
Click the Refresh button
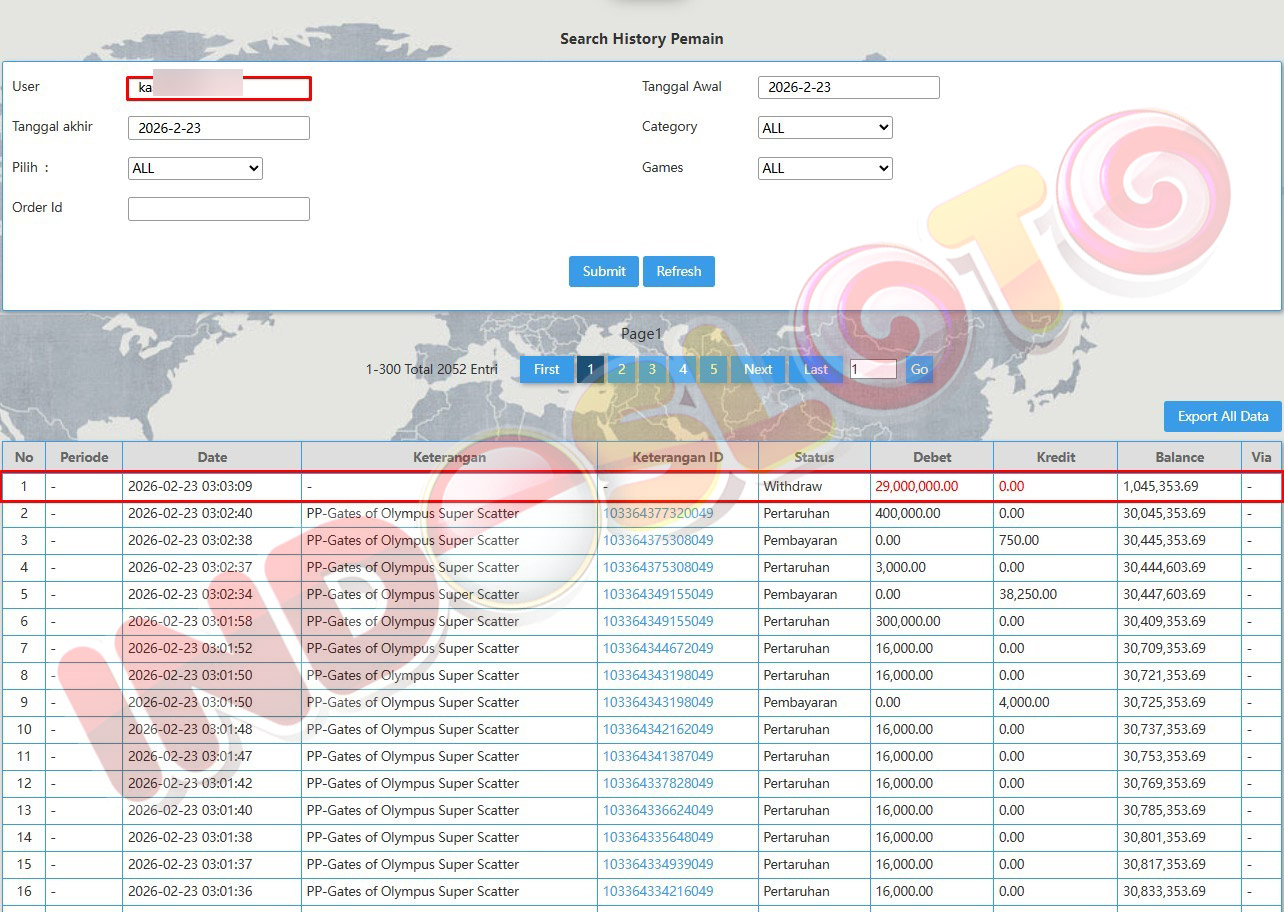click(x=678, y=271)
